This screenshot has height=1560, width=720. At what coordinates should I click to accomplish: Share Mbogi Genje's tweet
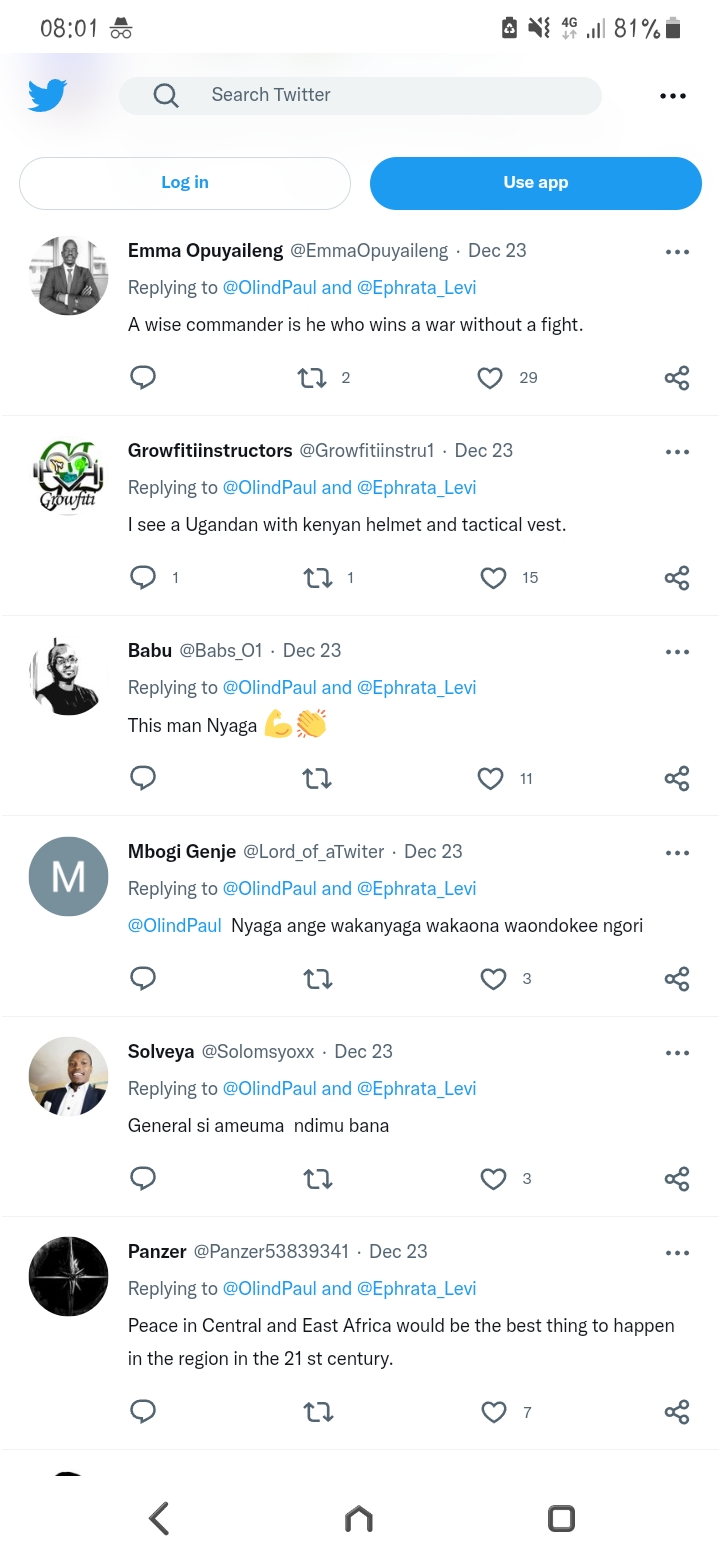[677, 979]
